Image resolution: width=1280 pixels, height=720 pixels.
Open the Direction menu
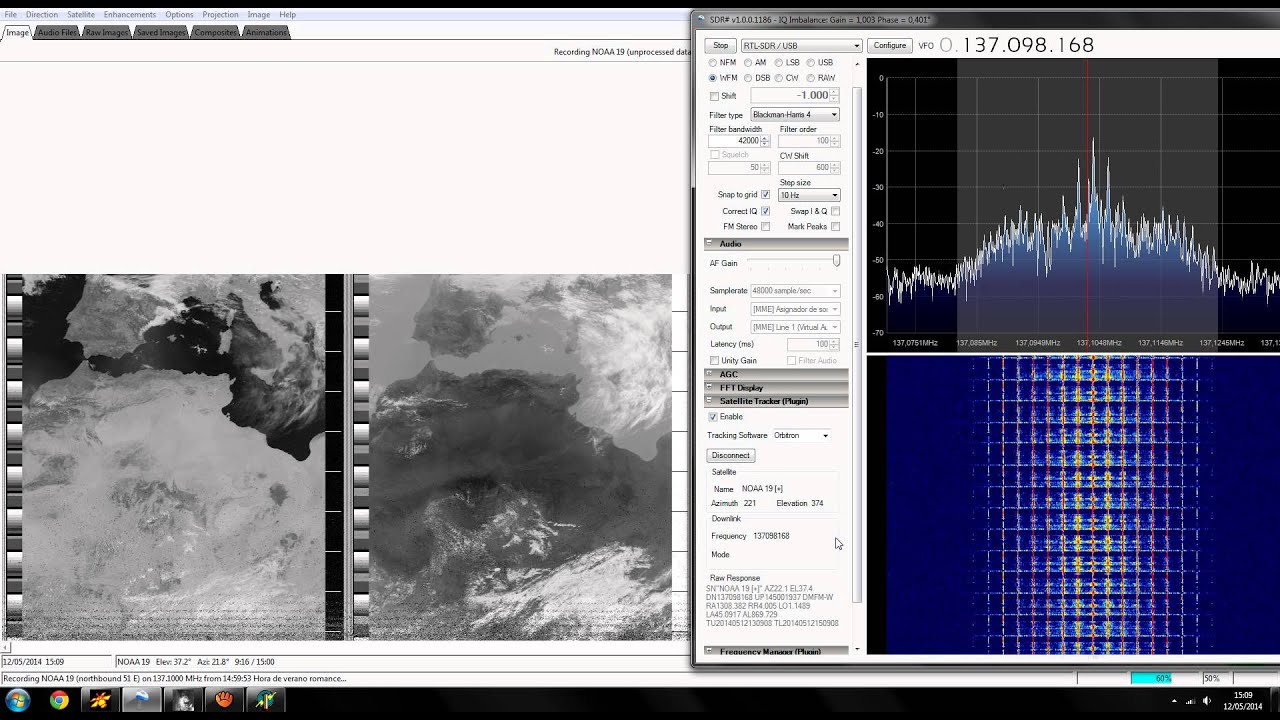tap(42, 15)
